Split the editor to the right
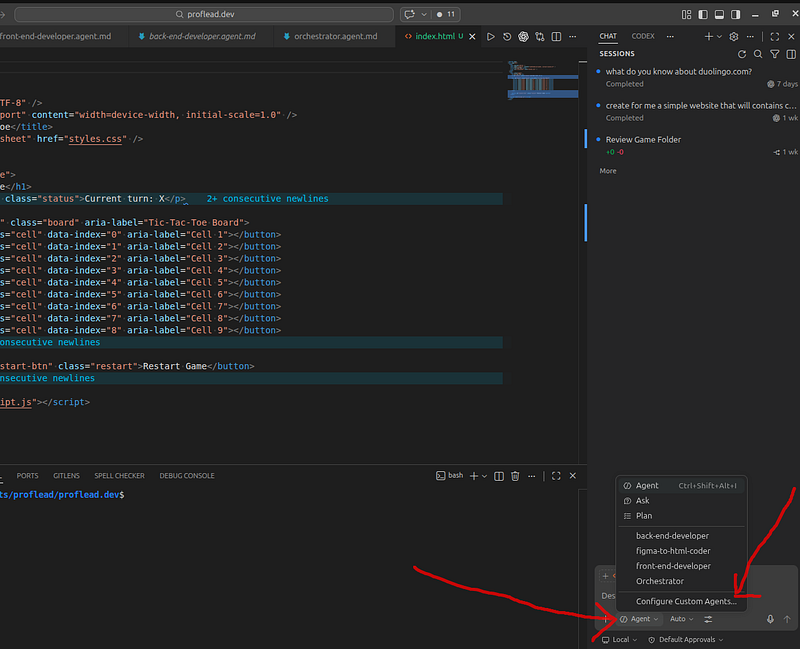 click(556, 36)
